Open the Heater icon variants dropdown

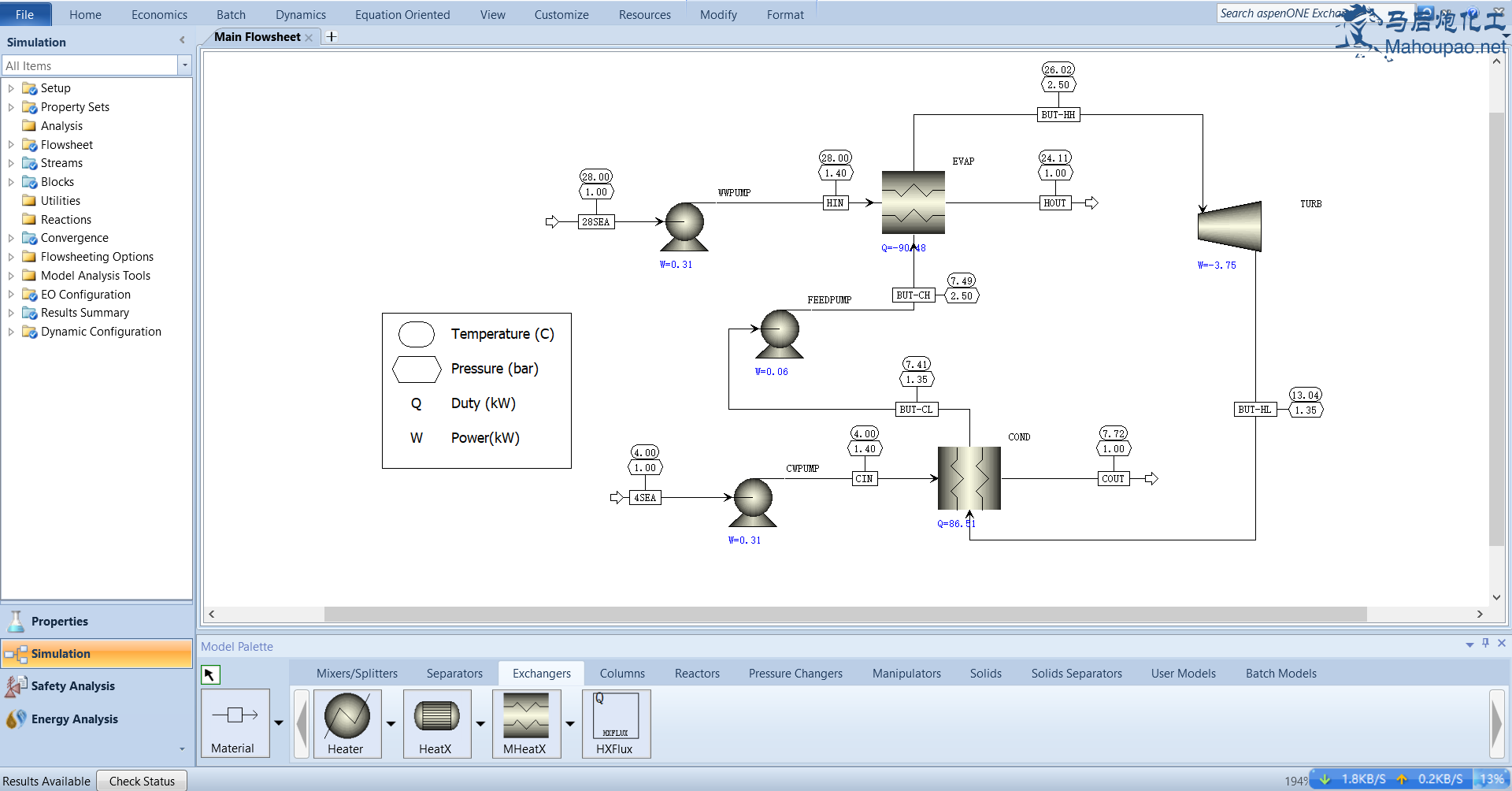(x=391, y=723)
